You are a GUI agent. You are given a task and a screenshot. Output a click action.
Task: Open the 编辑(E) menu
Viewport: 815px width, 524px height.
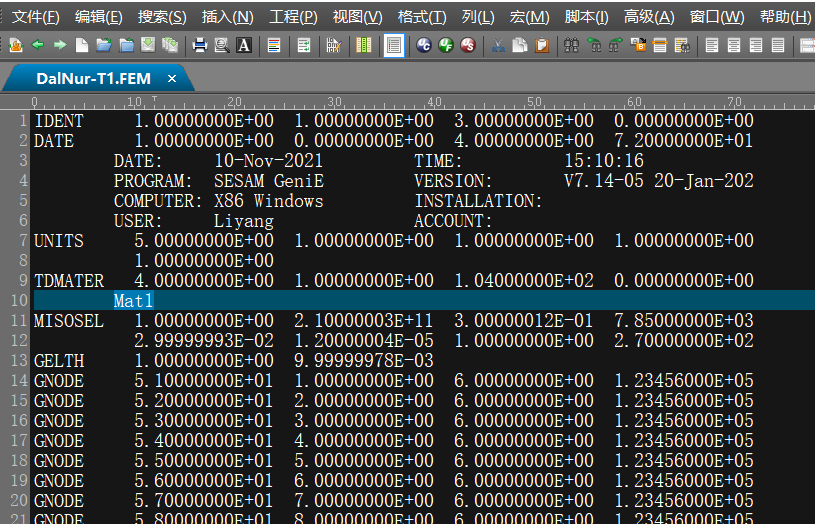tap(99, 17)
